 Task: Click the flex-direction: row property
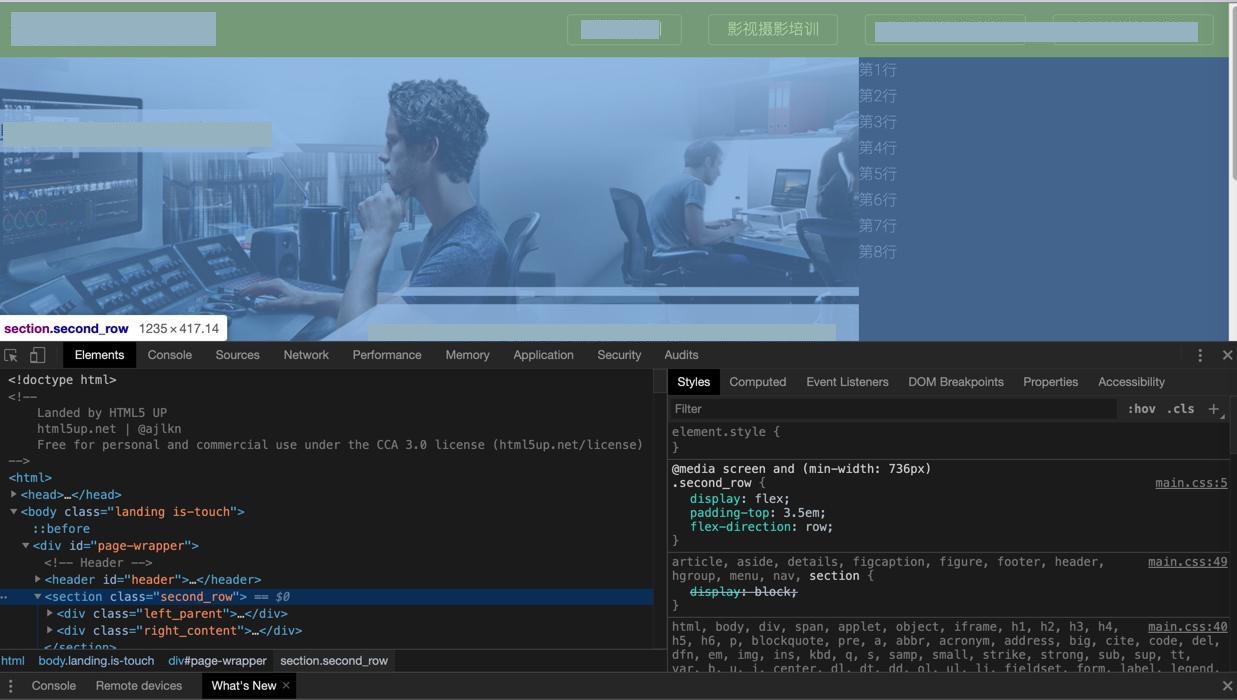[761, 527]
